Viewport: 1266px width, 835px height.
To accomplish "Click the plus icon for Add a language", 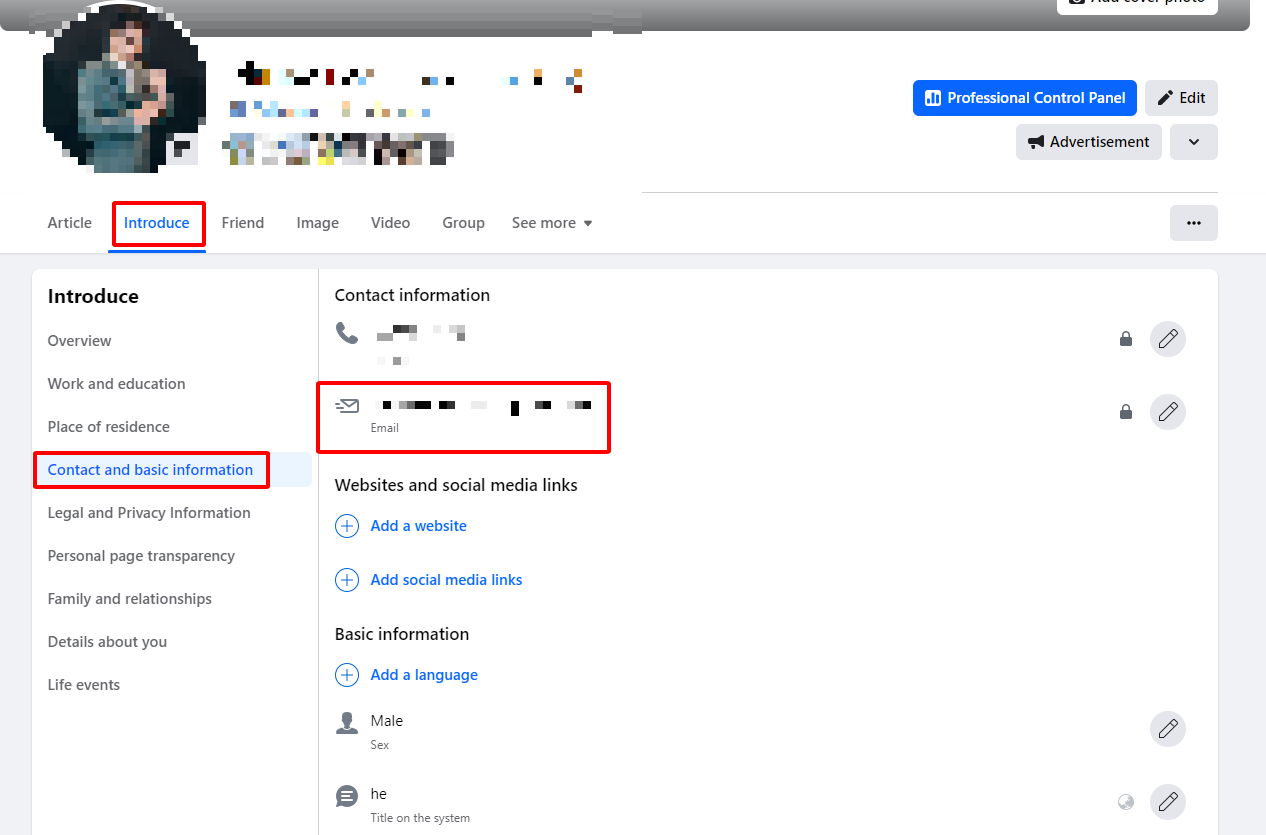I will [347, 675].
